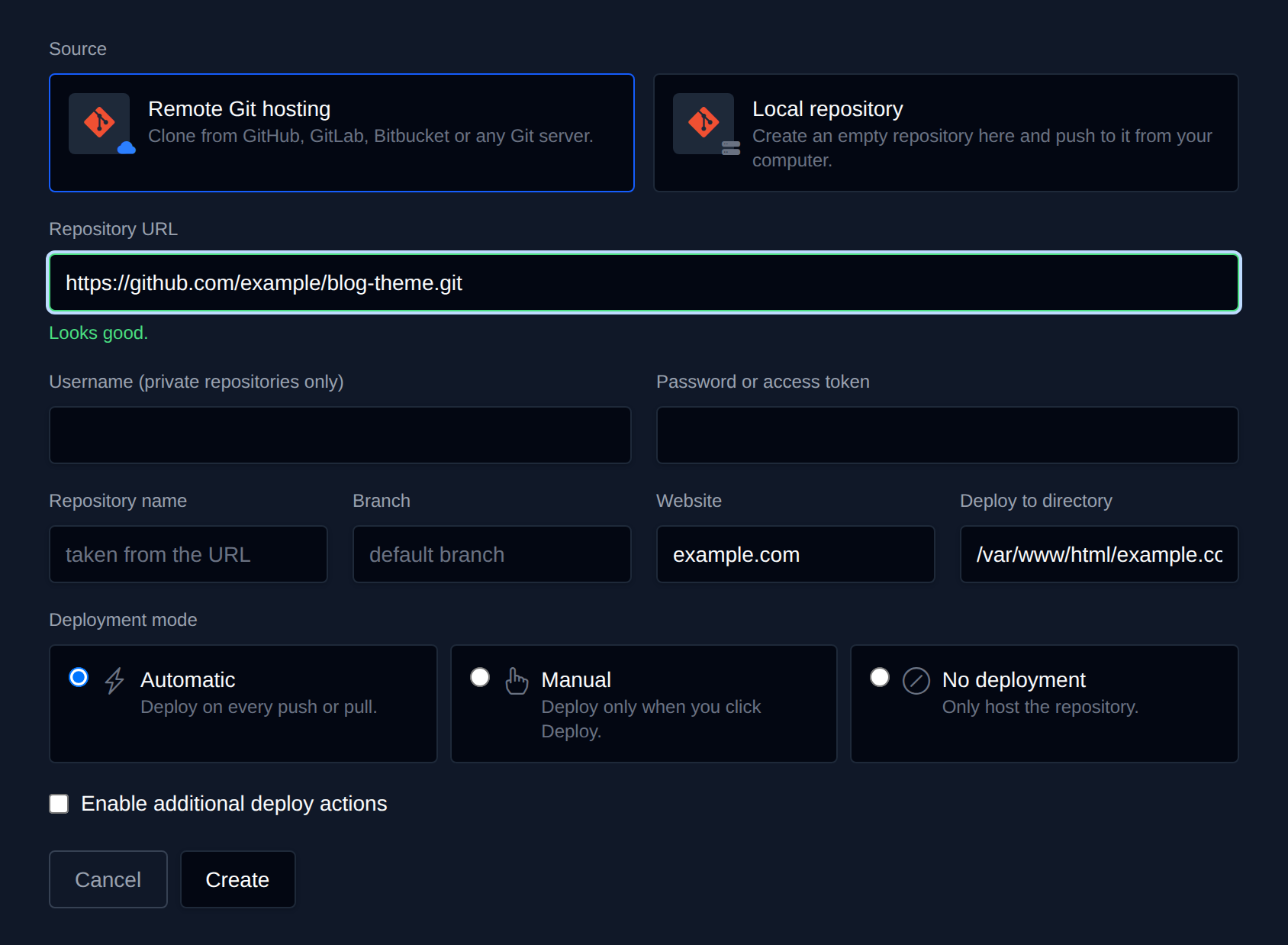Focus the Password or access token field
This screenshot has width=1288, height=945.
point(948,435)
